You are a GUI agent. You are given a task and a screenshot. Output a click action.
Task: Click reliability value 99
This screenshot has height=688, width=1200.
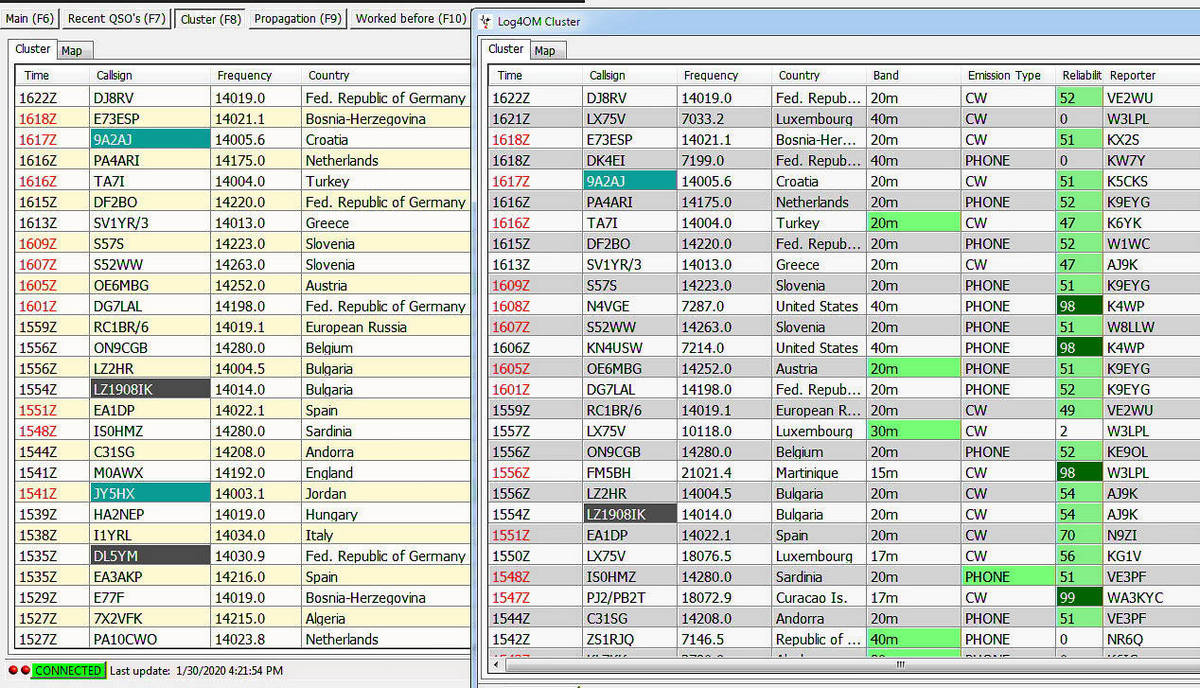pos(1080,598)
